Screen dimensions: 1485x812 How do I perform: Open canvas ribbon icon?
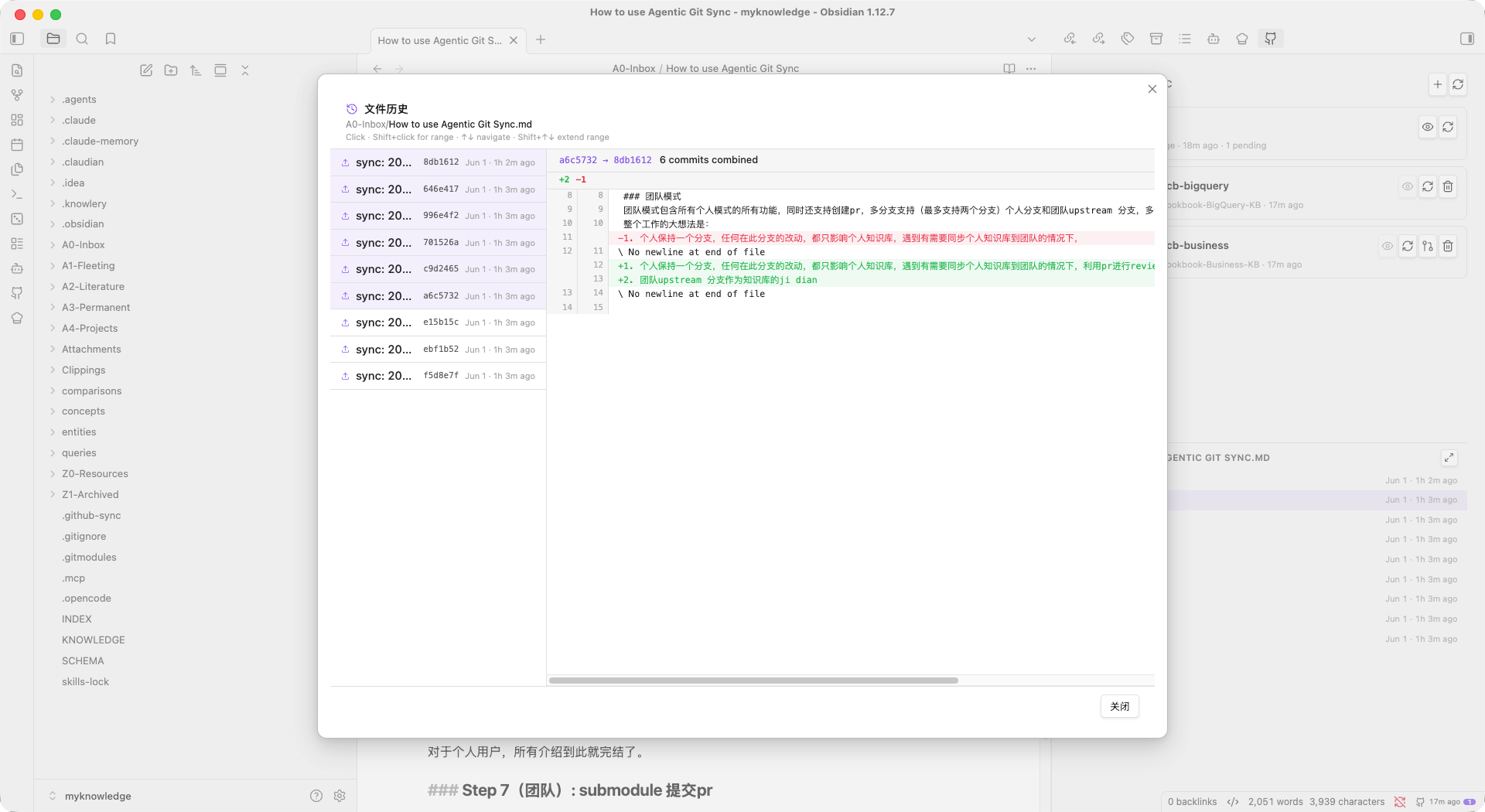tap(17, 120)
